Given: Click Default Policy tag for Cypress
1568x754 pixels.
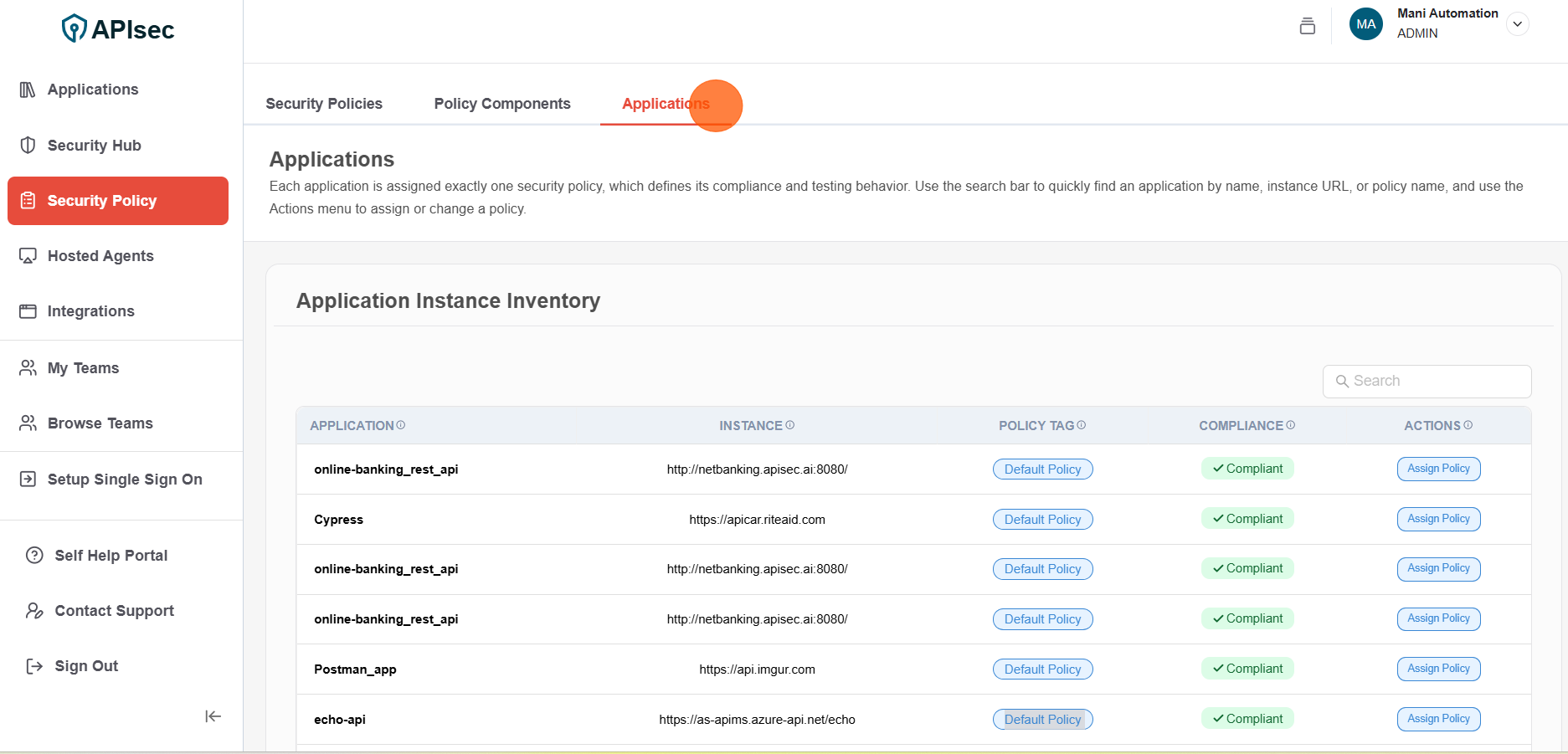Looking at the screenshot, I should [x=1042, y=520].
